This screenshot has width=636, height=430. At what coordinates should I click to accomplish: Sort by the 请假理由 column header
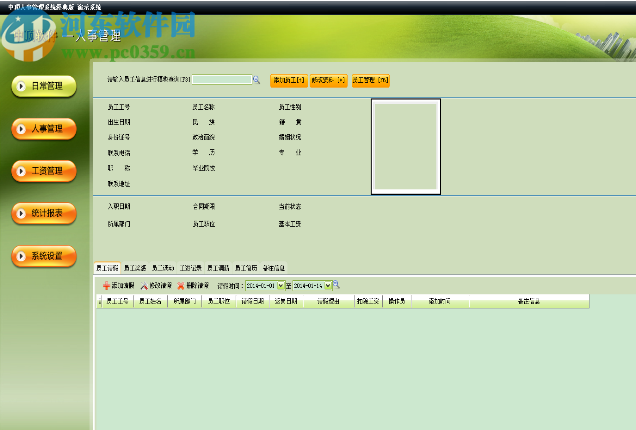click(x=329, y=301)
